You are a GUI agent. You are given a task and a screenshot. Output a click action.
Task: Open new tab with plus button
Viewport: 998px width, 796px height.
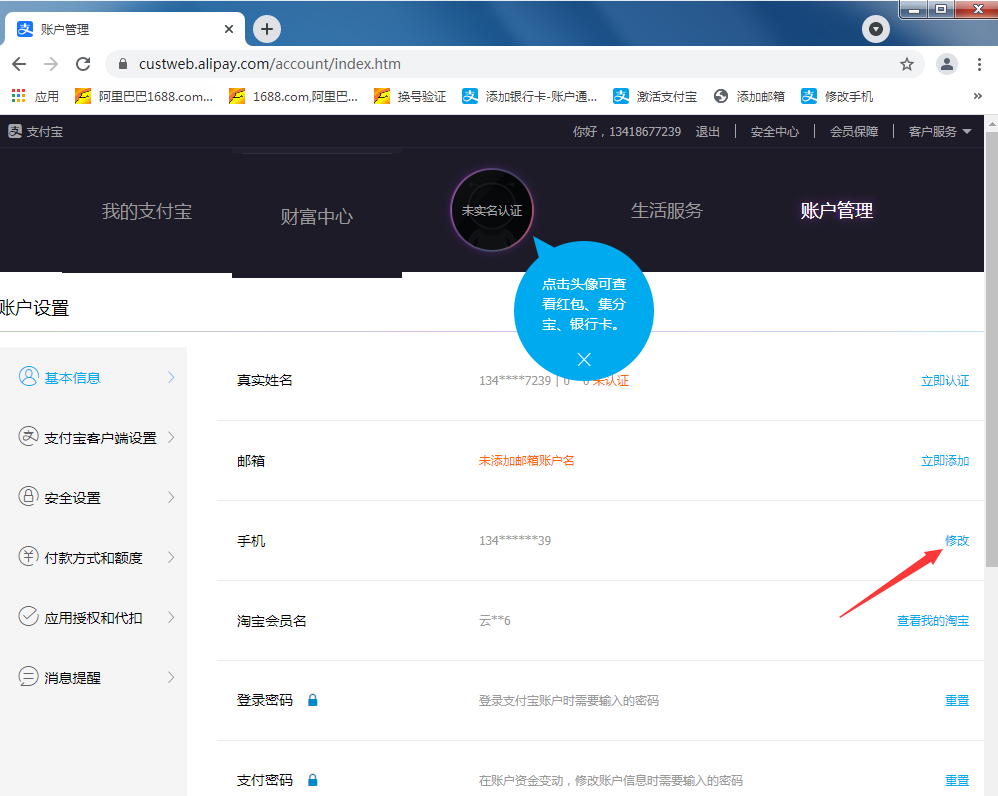[267, 29]
